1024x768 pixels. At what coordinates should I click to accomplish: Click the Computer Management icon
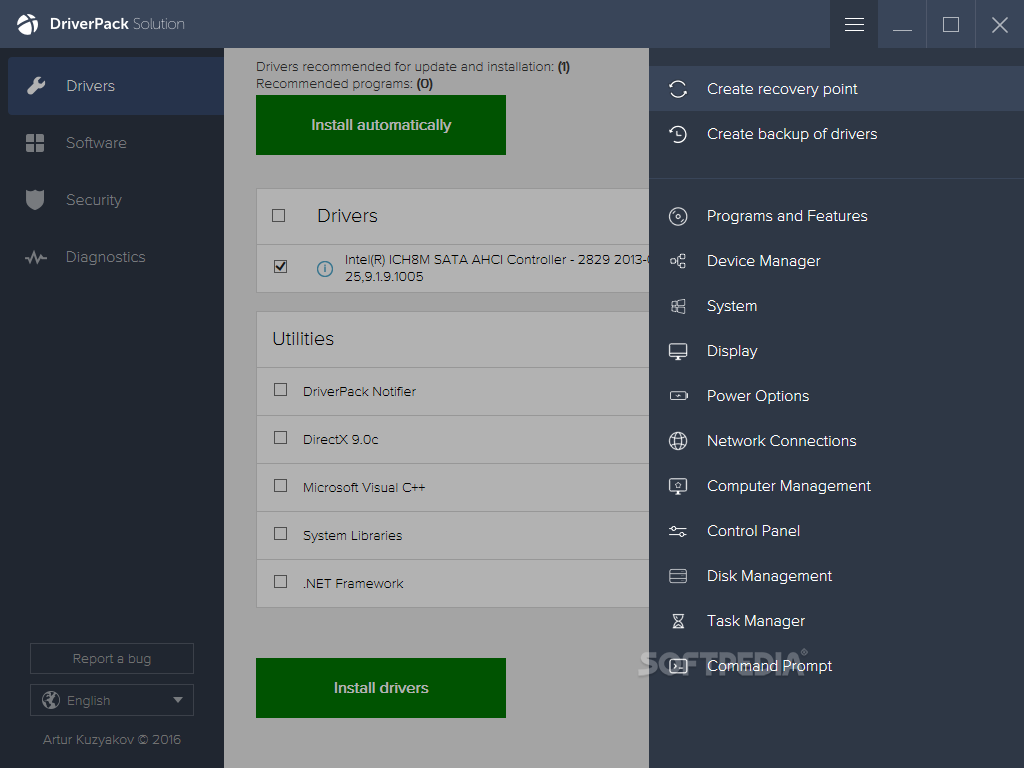(x=678, y=486)
